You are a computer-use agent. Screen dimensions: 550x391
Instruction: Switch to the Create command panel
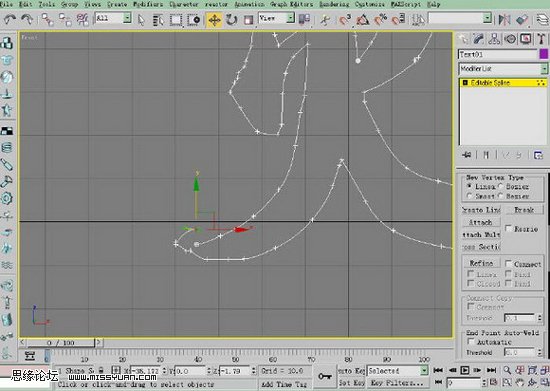(x=463, y=39)
